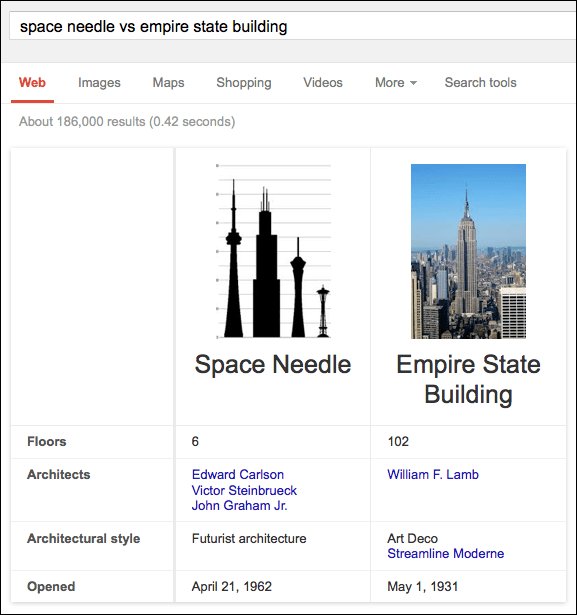Click the About 186,000 results text
Viewport: 577px width, 615px height.
click(x=127, y=122)
